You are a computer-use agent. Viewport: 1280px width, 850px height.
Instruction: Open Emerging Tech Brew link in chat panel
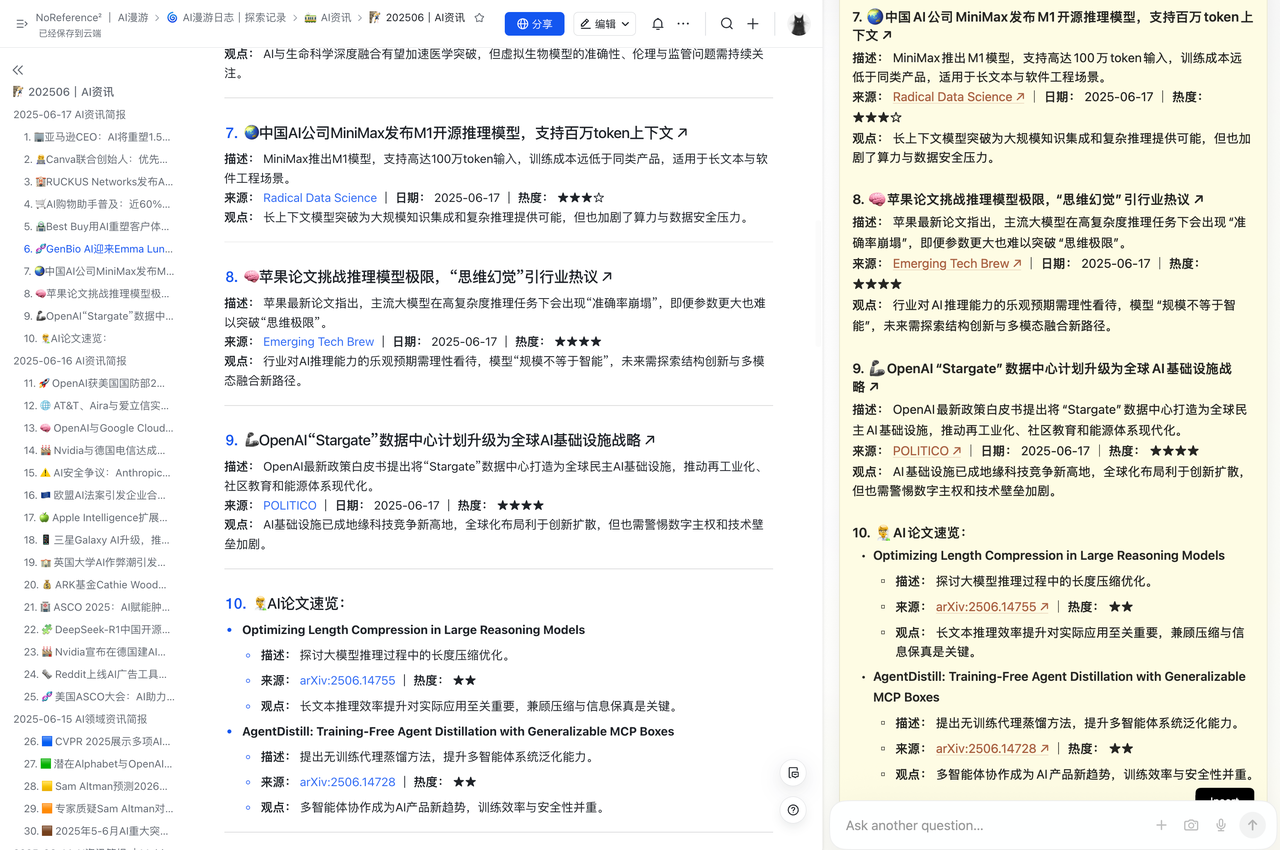coord(957,264)
